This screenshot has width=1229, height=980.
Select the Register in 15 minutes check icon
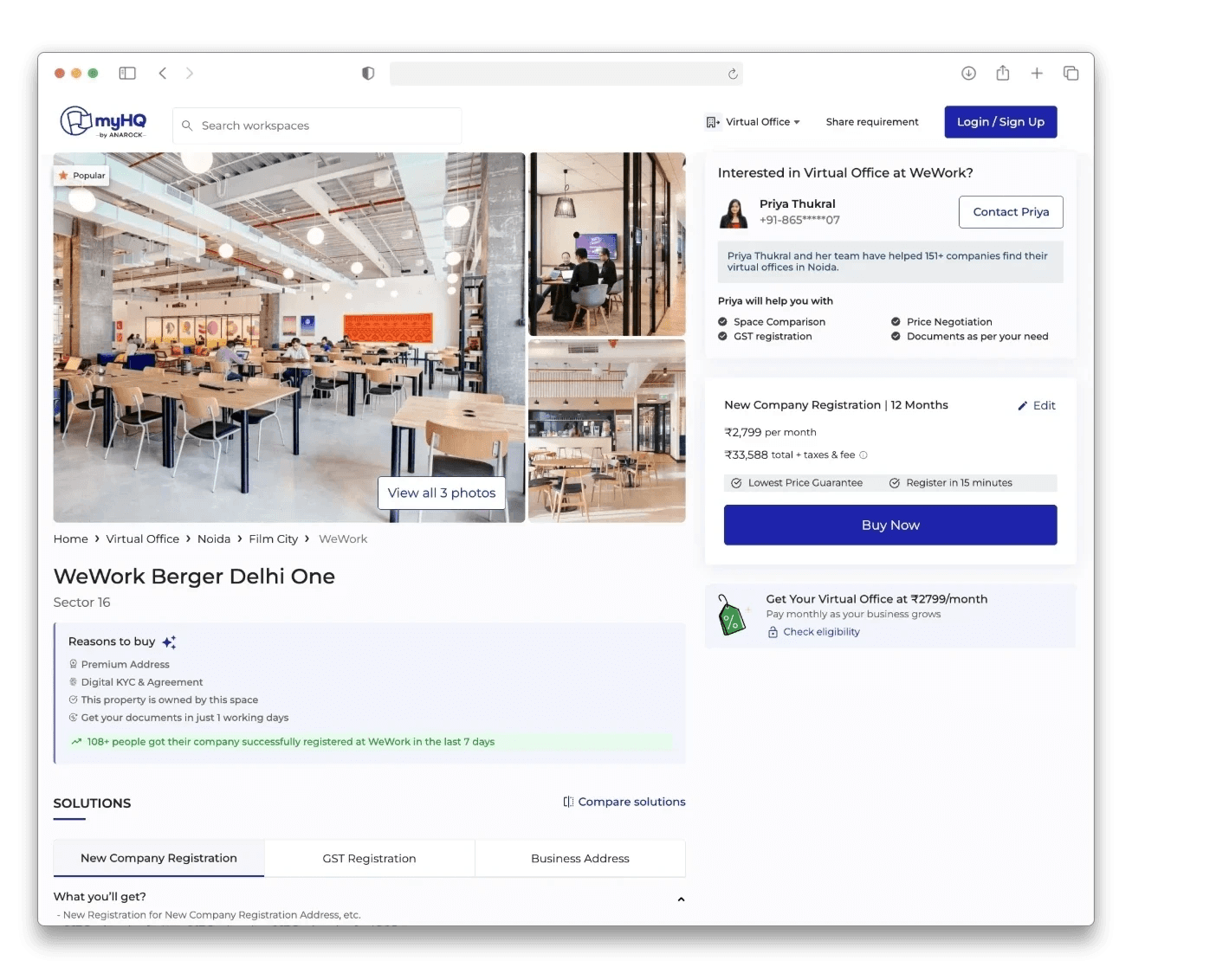coord(895,483)
